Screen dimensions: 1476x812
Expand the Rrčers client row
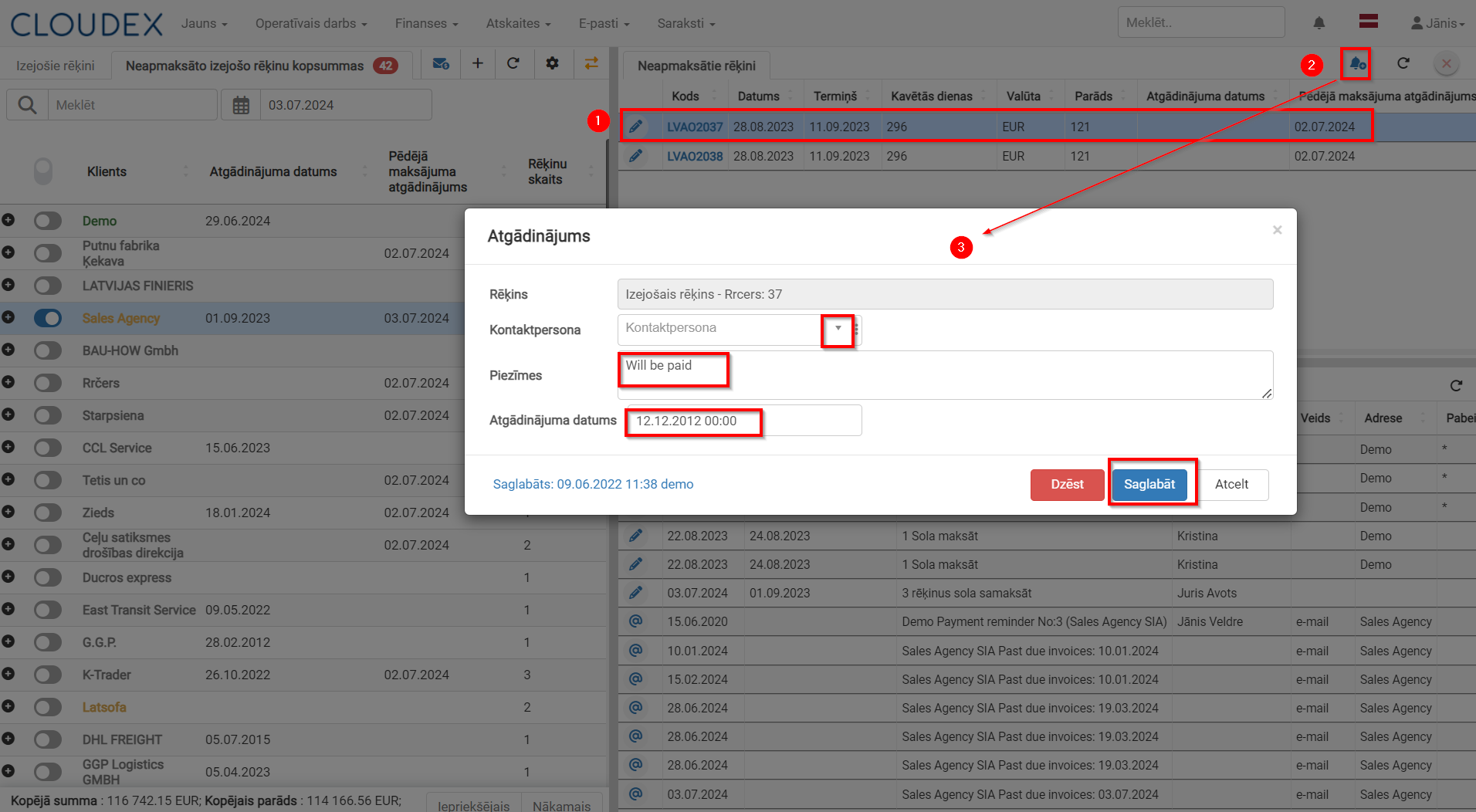click(8, 382)
